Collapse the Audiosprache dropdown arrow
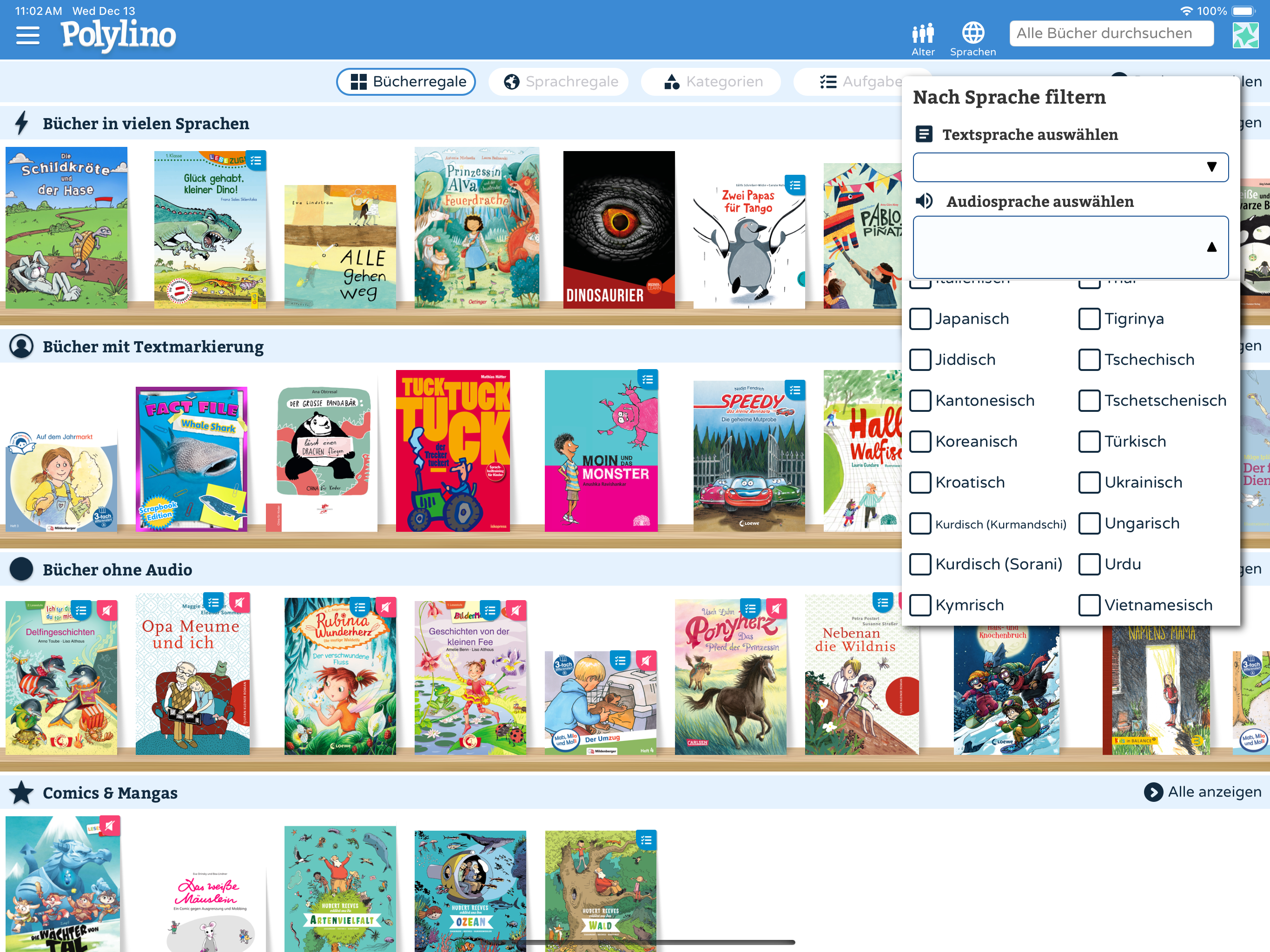 (x=1211, y=247)
